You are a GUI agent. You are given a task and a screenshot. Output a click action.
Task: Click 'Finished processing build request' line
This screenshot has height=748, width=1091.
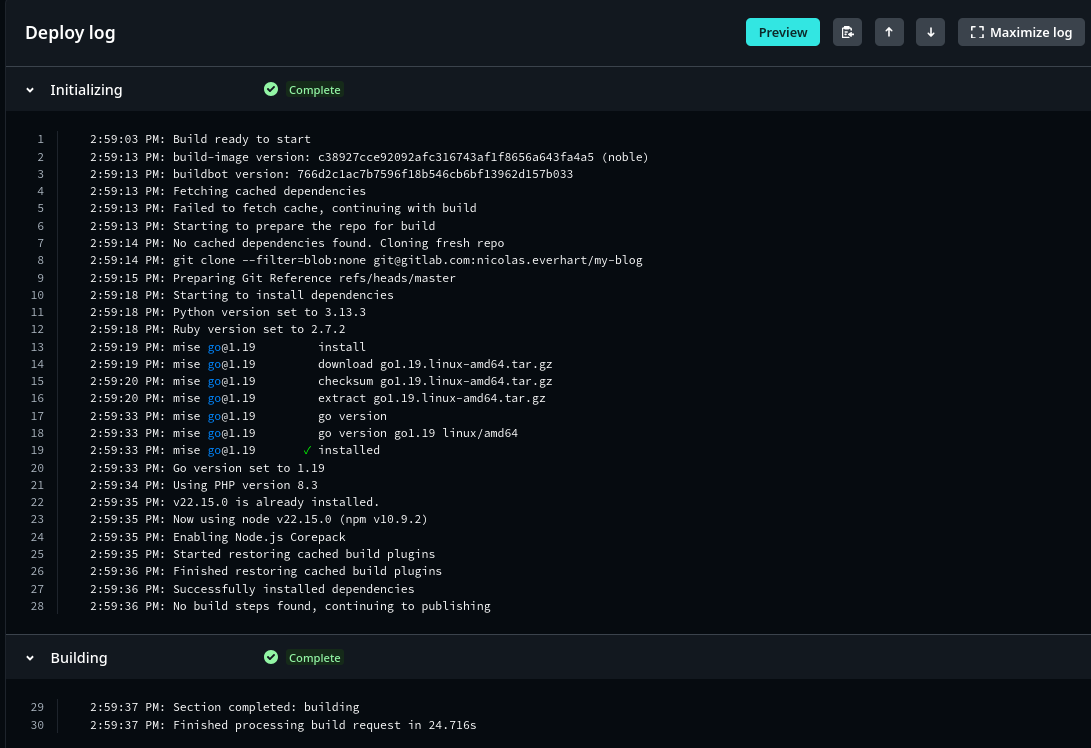pos(283,725)
